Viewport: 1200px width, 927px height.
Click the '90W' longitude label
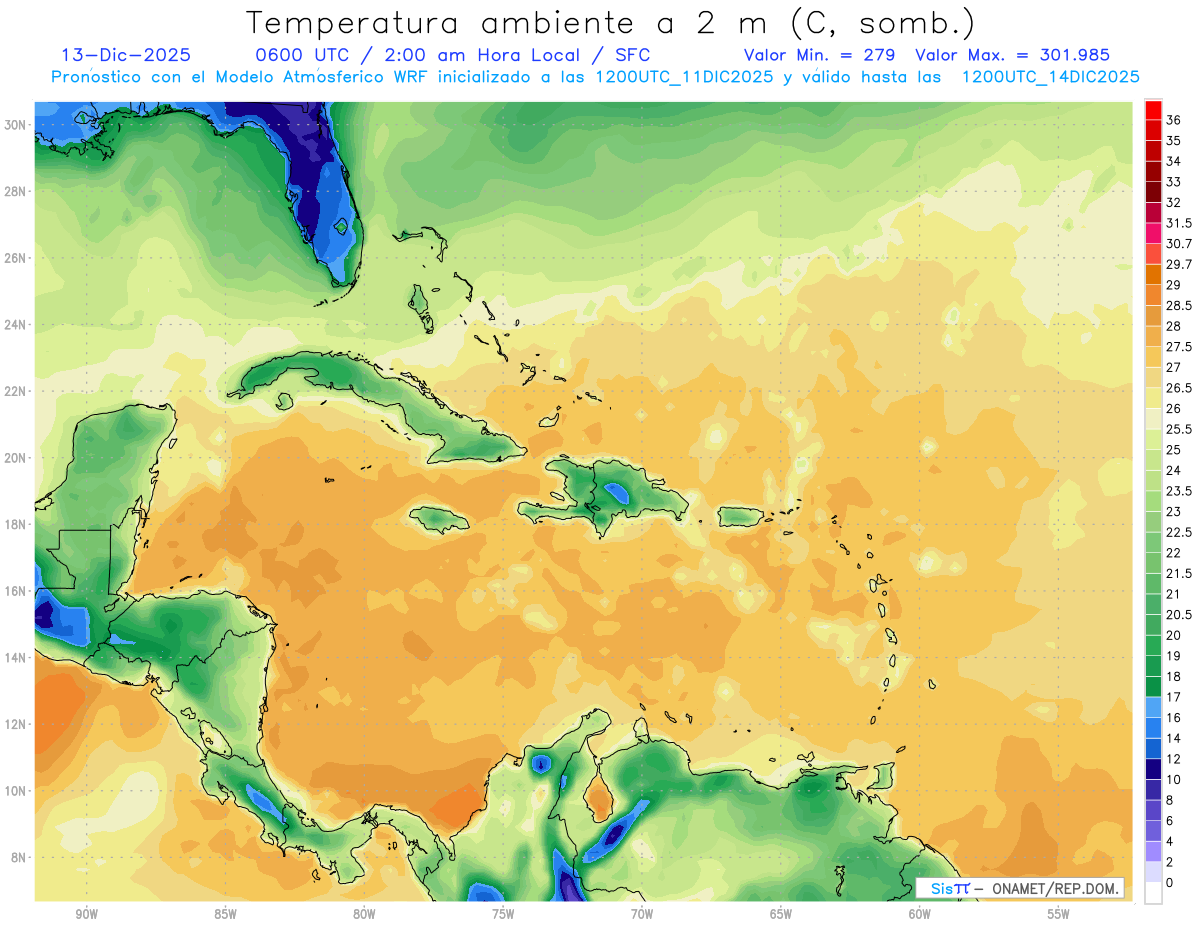coord(86,914)
